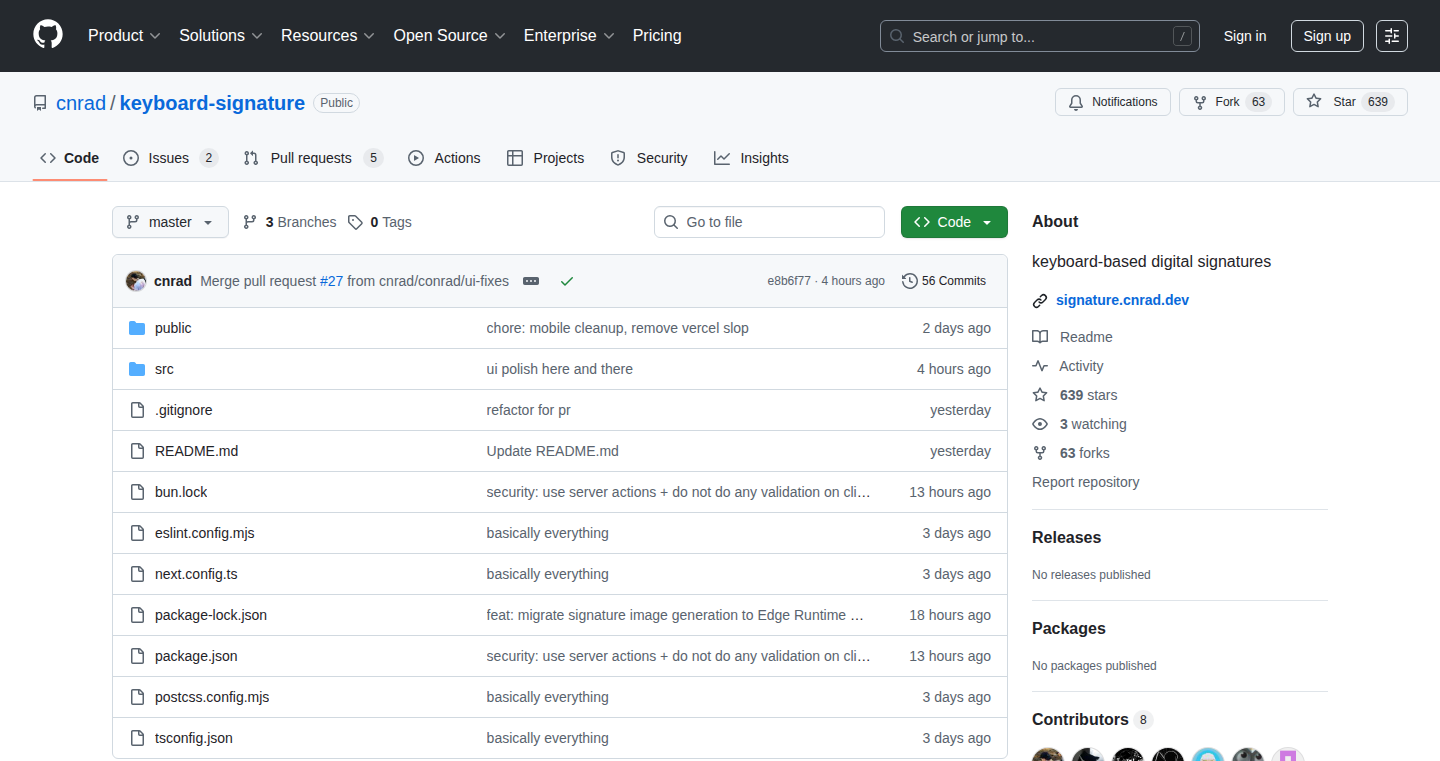Open the commit message ellipsis expander
Screen dimensions: 1440x761
531,281
